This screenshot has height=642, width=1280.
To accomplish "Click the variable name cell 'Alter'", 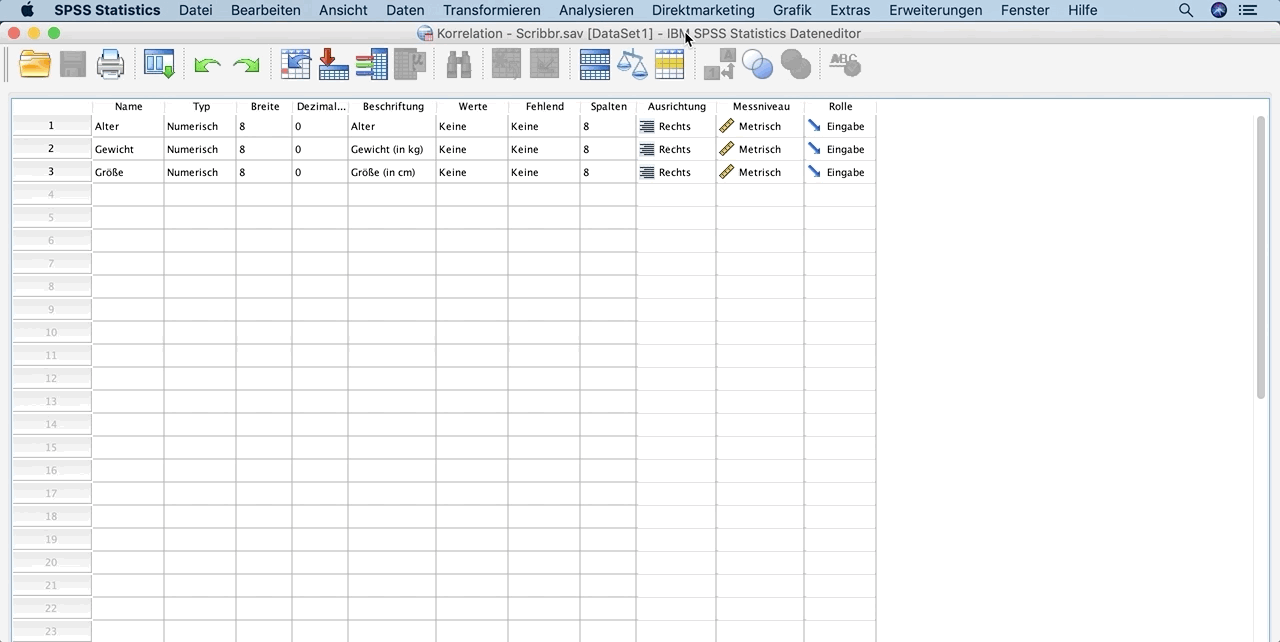I will click(128, 127).
